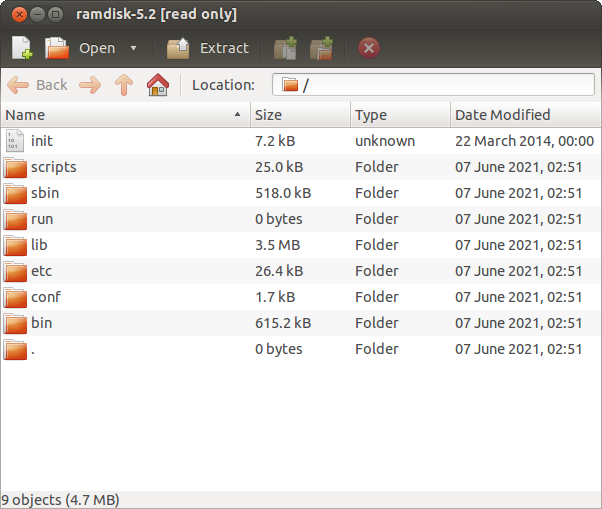
Task: Sort files by Size column header
Action: (x=300, y=115)
